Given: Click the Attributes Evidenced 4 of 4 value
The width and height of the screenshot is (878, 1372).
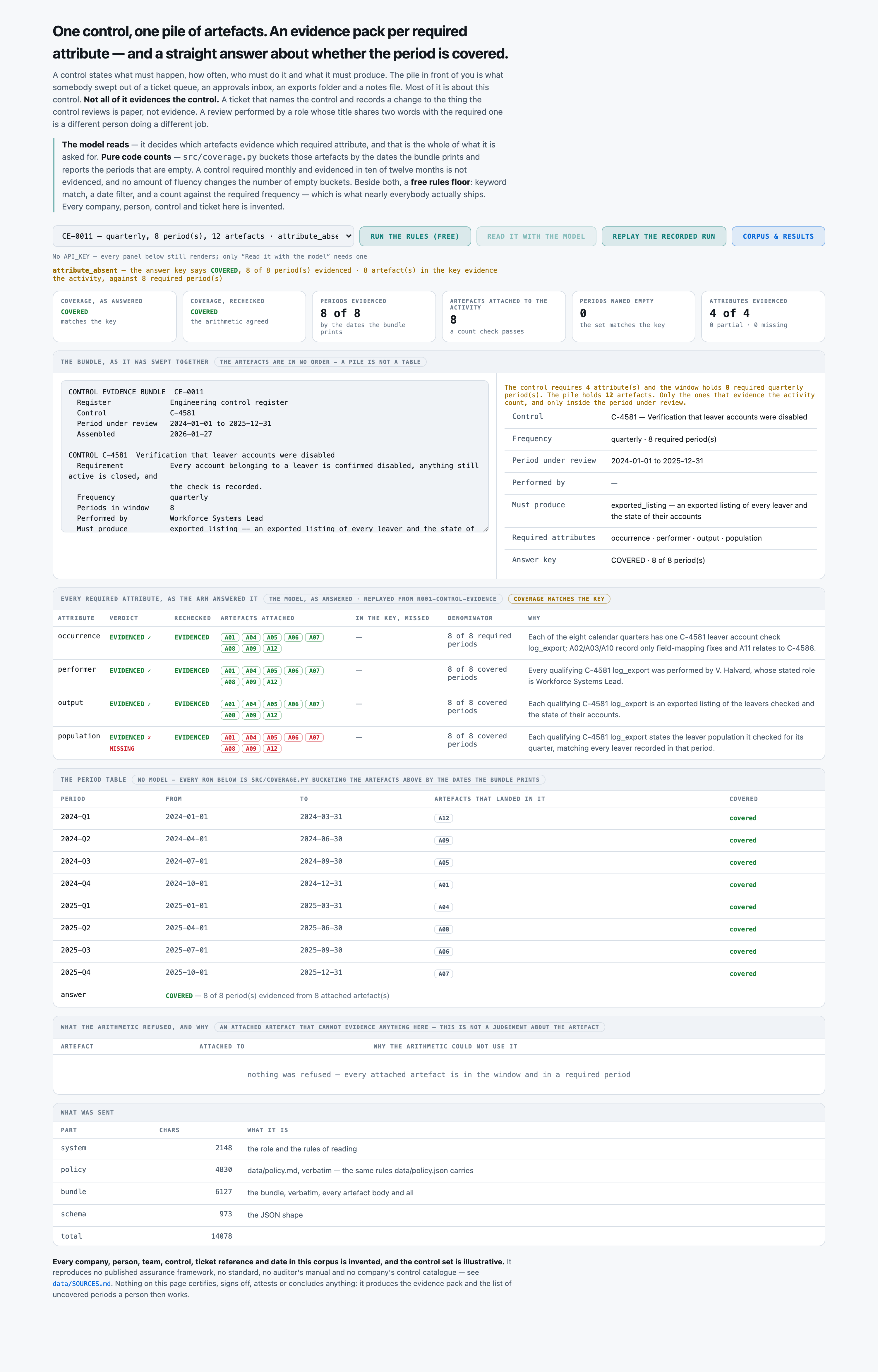Looking at the screenshot, I should point(730,313).
